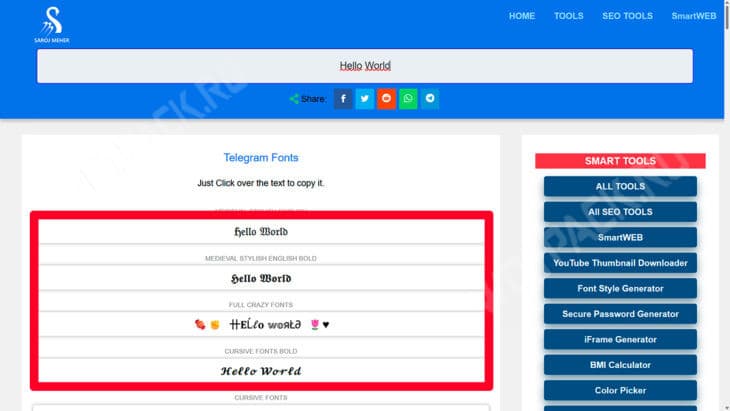Share via the Telegram icon
This screenshot has width=730, height=411.
tap(430, 99)
